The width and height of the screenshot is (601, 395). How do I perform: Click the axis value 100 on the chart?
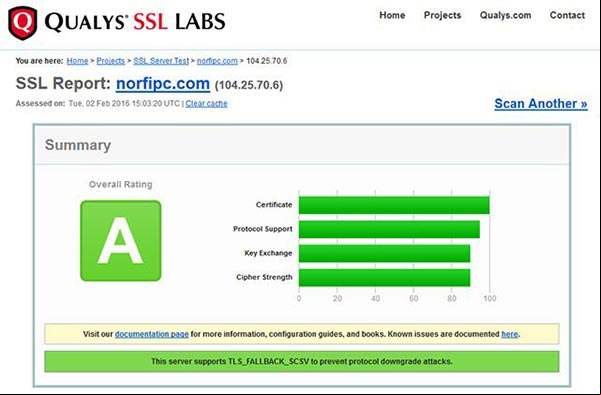point(490,298)
